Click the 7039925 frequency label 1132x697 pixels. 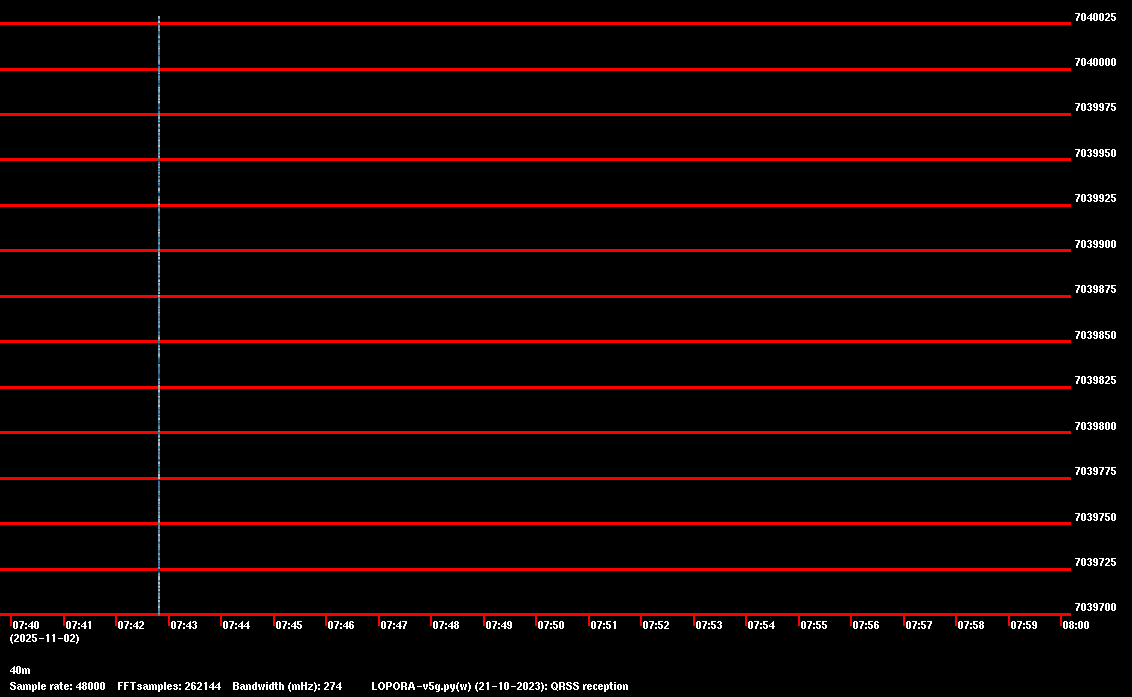[x=1095, y=199]
